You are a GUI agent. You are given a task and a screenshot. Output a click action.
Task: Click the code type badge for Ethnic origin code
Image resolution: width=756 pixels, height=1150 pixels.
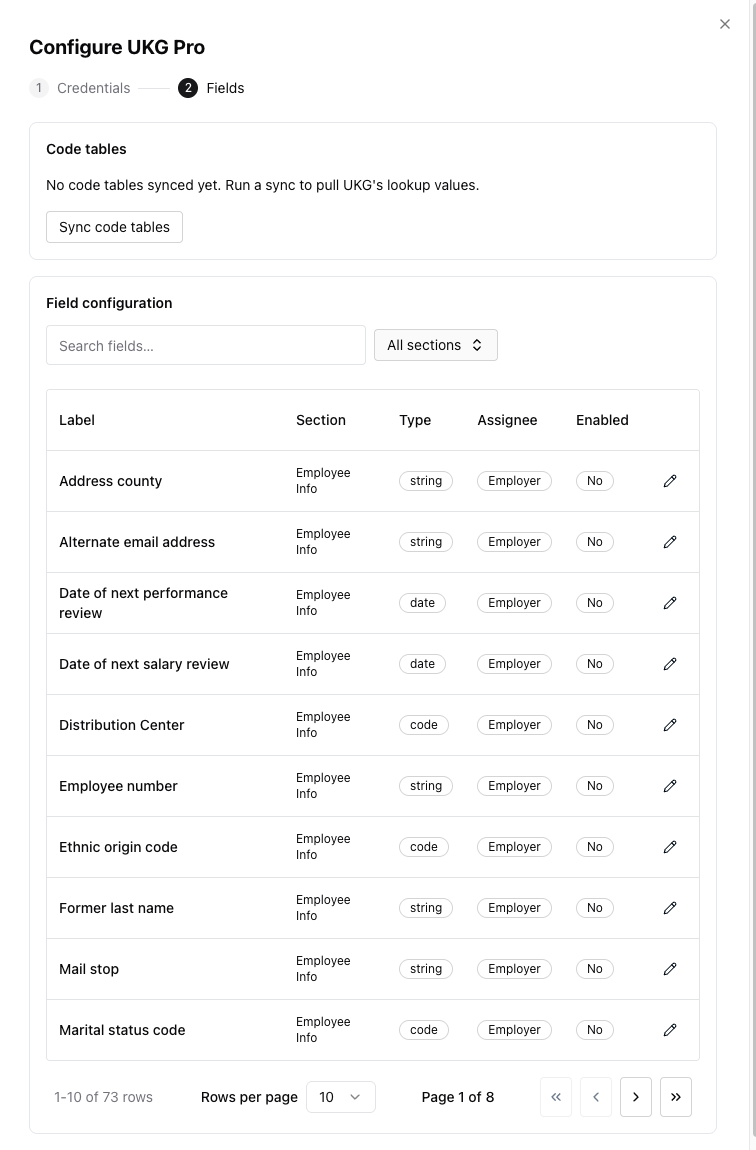(x=424, y=846)
